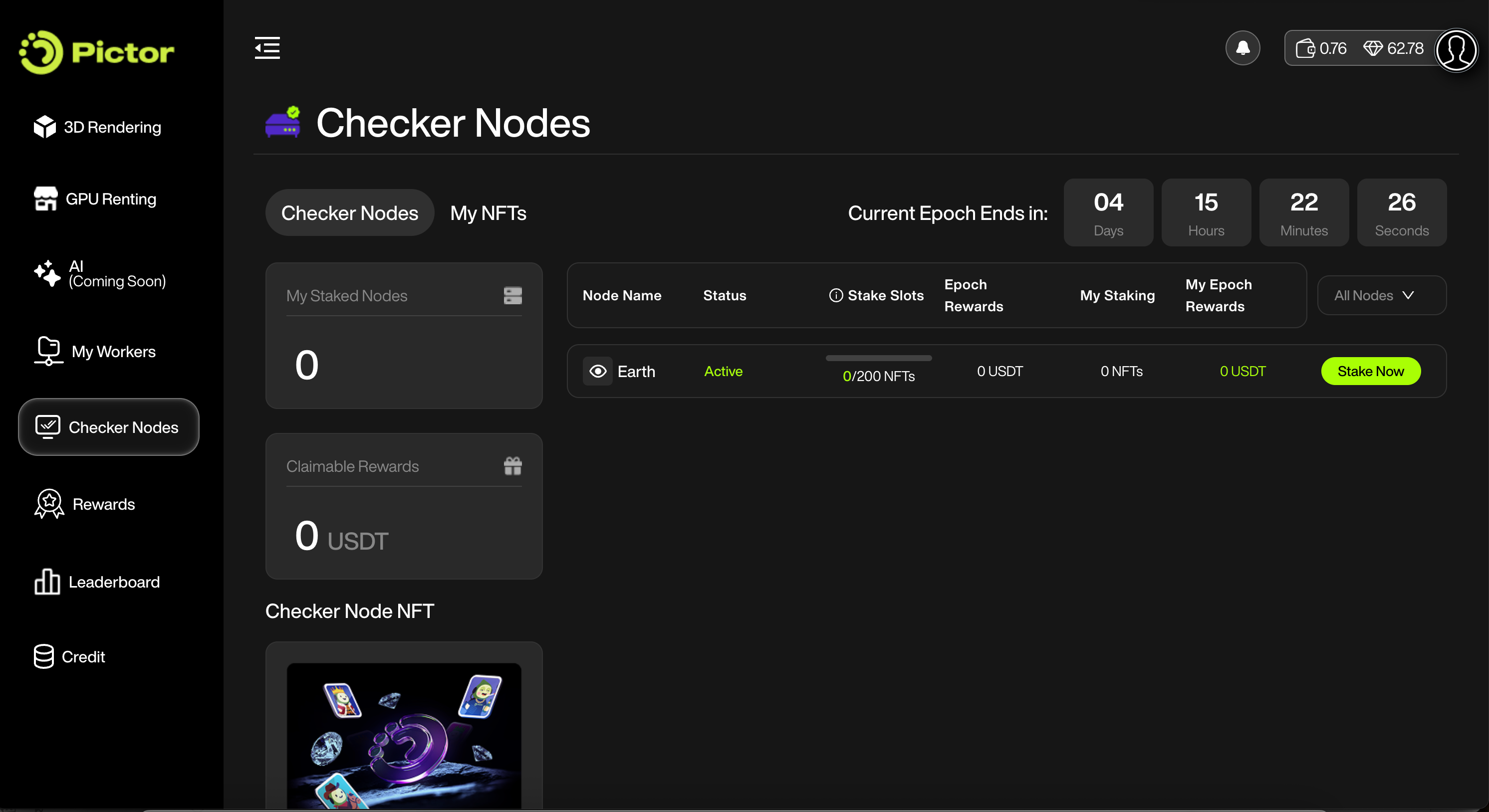
Task: Click the diamond credits icon
Action: pos(1373,48)
